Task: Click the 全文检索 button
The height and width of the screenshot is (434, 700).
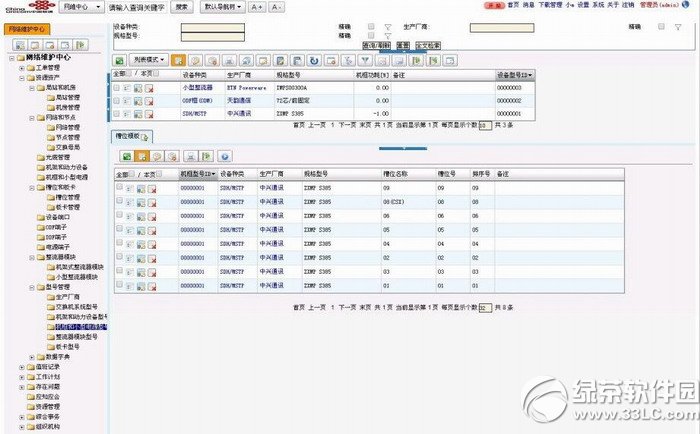Action: pos(428,46)
